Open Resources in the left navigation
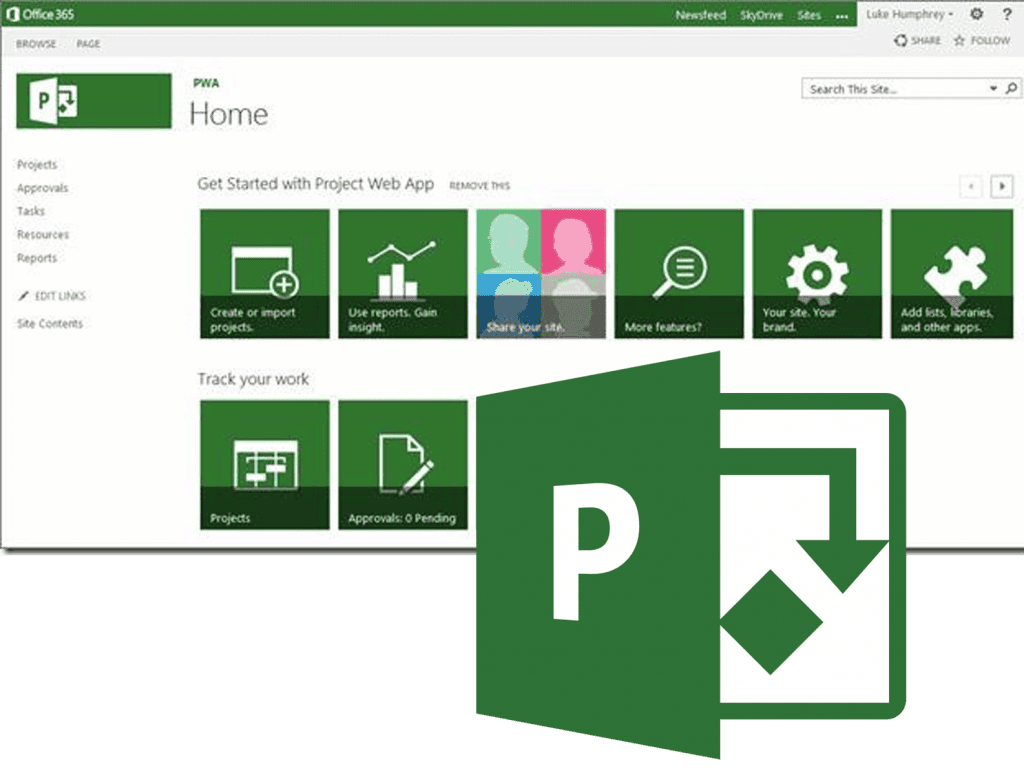1024x784 pixels. tap(42, 235)
